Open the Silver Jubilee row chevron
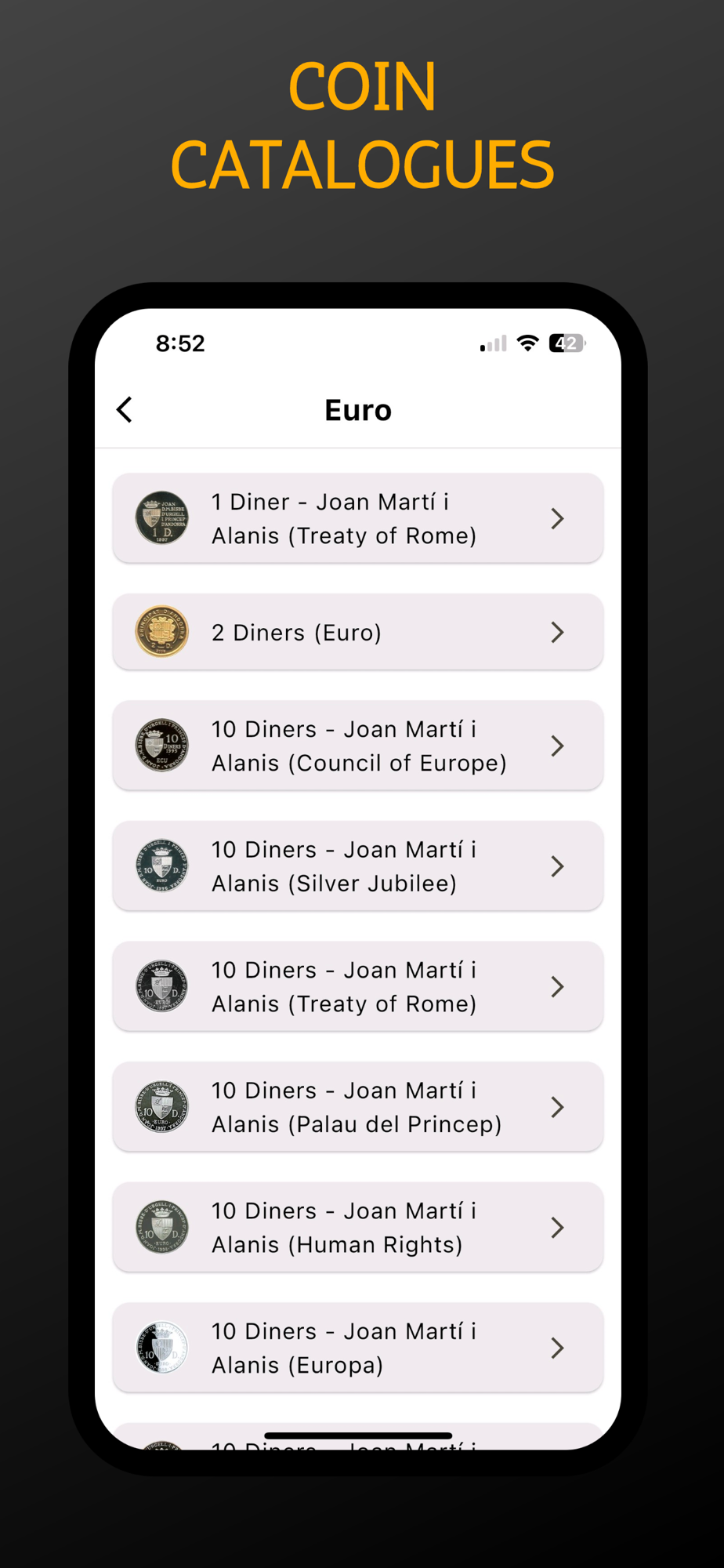This screenshot has width=724, height=1568. click(x=557, y=866)
